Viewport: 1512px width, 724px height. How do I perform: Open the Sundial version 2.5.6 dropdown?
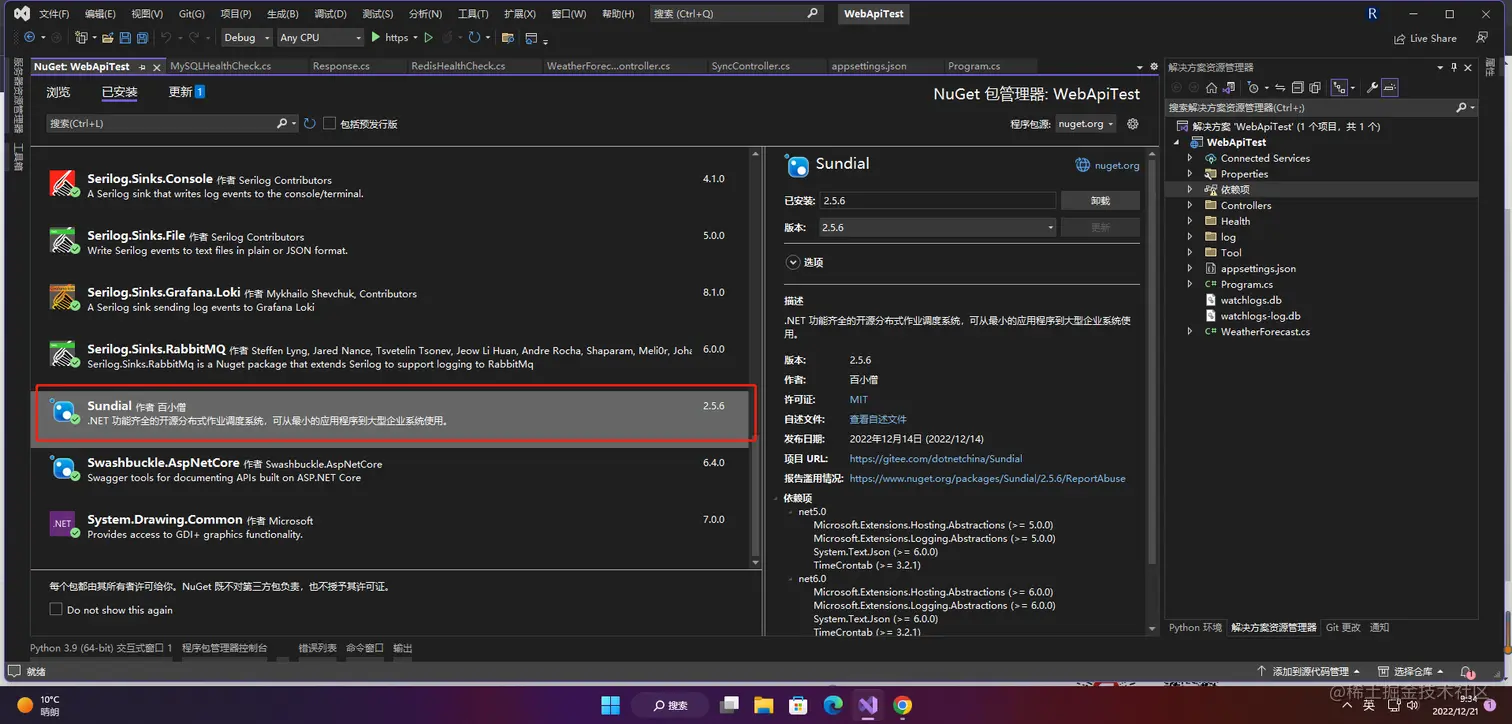click(x=938, y=227)
